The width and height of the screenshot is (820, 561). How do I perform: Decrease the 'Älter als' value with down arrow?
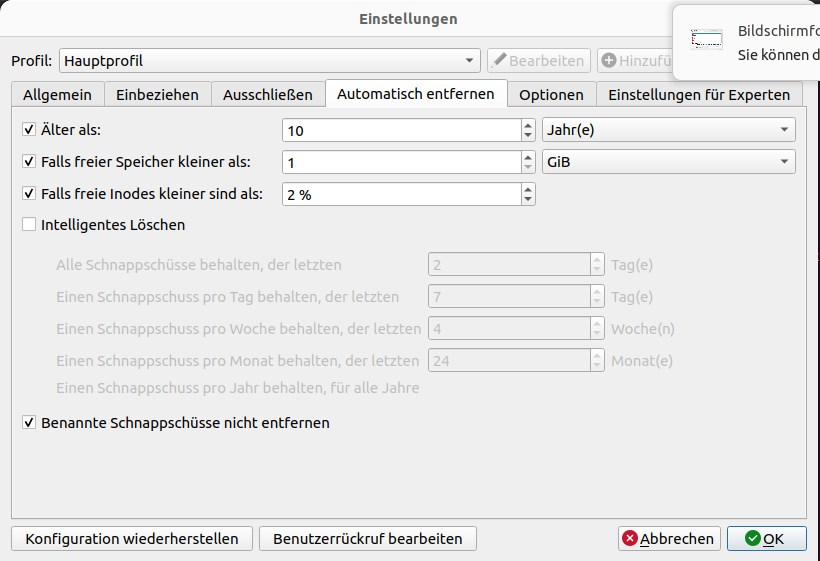point(528,135)
